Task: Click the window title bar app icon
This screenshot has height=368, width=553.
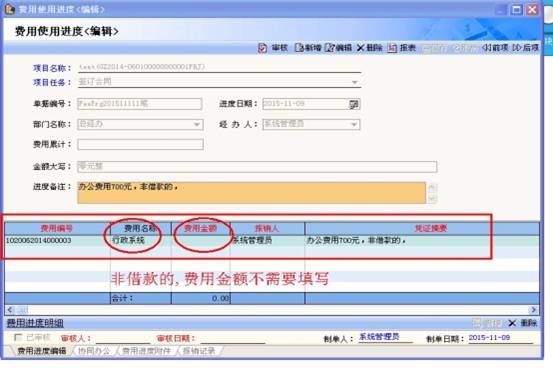Action: (10, 9)
